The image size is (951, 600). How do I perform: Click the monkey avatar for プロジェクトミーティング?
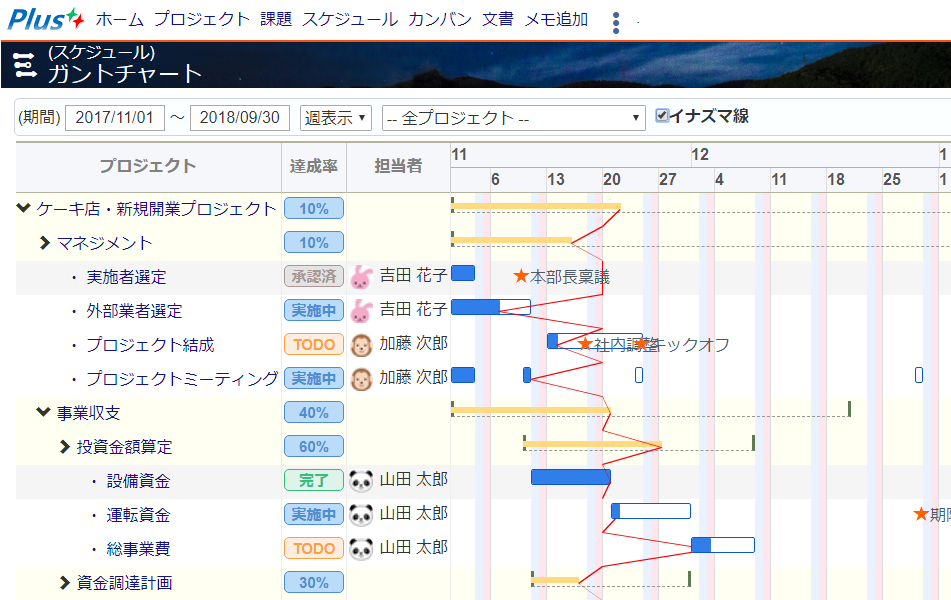click(361, 379)
